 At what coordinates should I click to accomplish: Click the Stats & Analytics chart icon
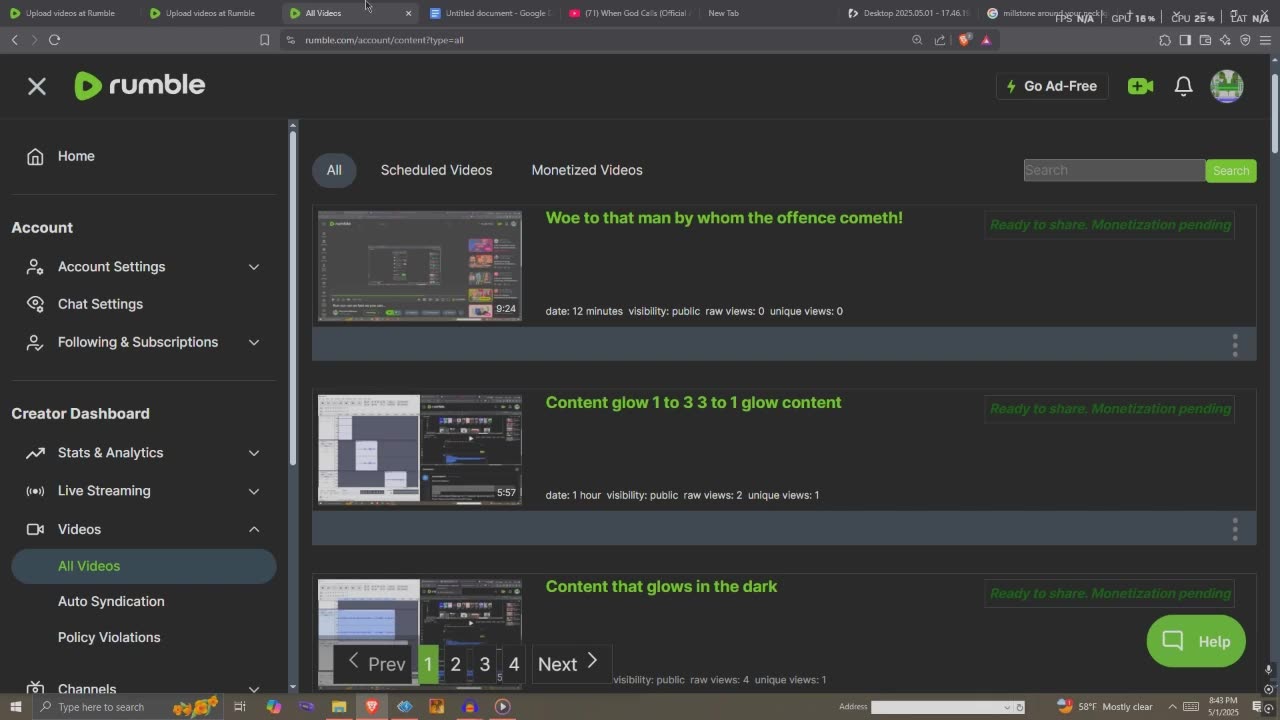coord(35,453)
